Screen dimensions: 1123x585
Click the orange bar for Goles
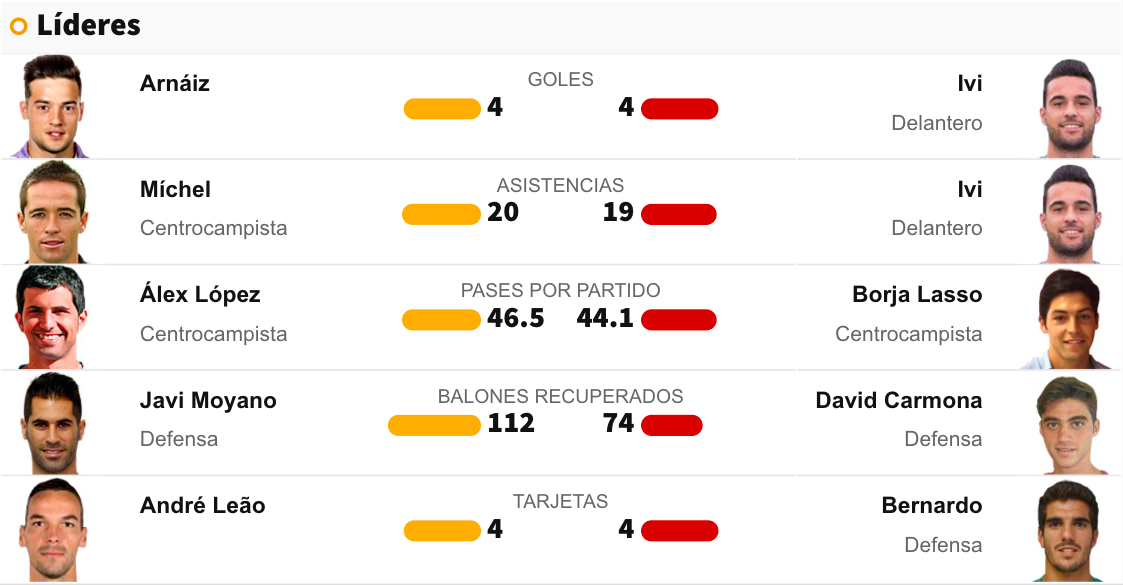(x=442, y=109)
